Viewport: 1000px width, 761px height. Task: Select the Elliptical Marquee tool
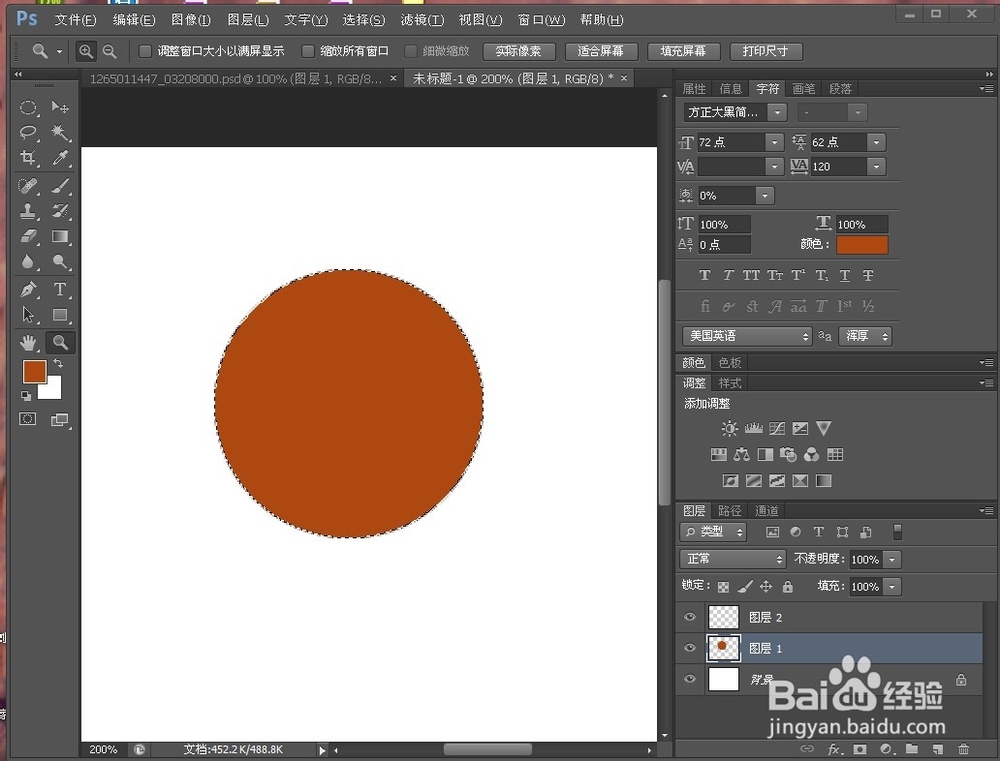(27, 107)
